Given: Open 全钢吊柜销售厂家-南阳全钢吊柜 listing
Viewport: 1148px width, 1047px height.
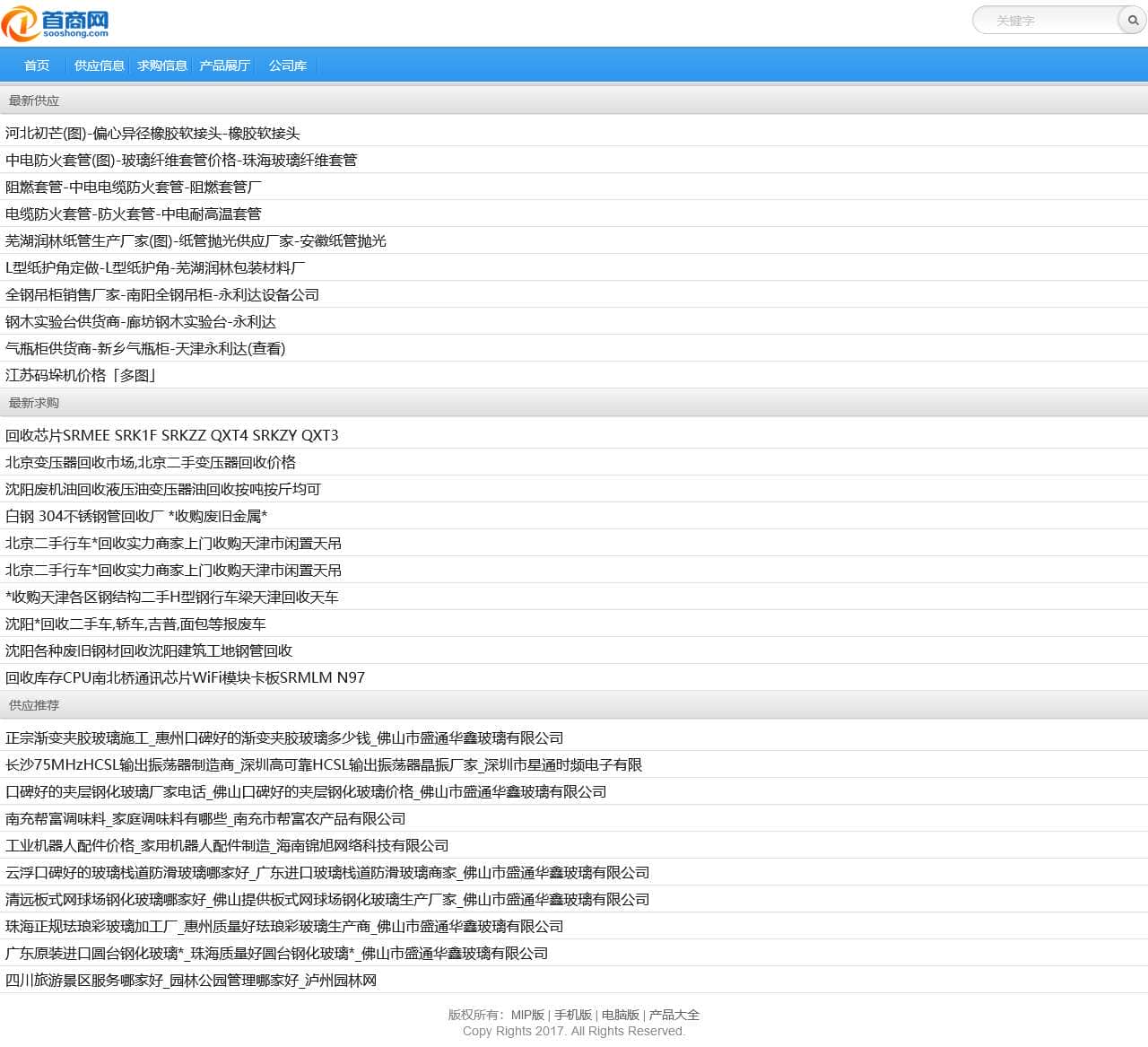Looking at the screenshot, I should pos(162,294).
